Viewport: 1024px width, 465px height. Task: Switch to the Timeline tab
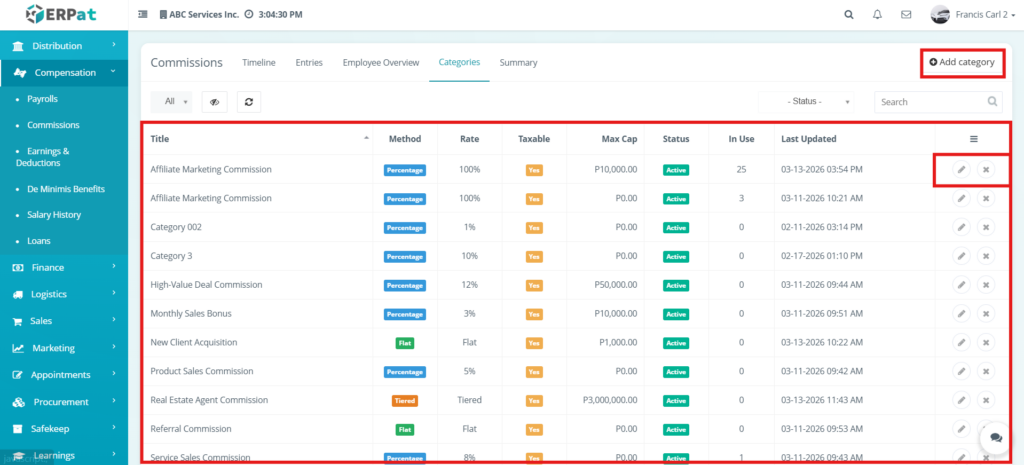pyautogui.click(x=258, y=62)
